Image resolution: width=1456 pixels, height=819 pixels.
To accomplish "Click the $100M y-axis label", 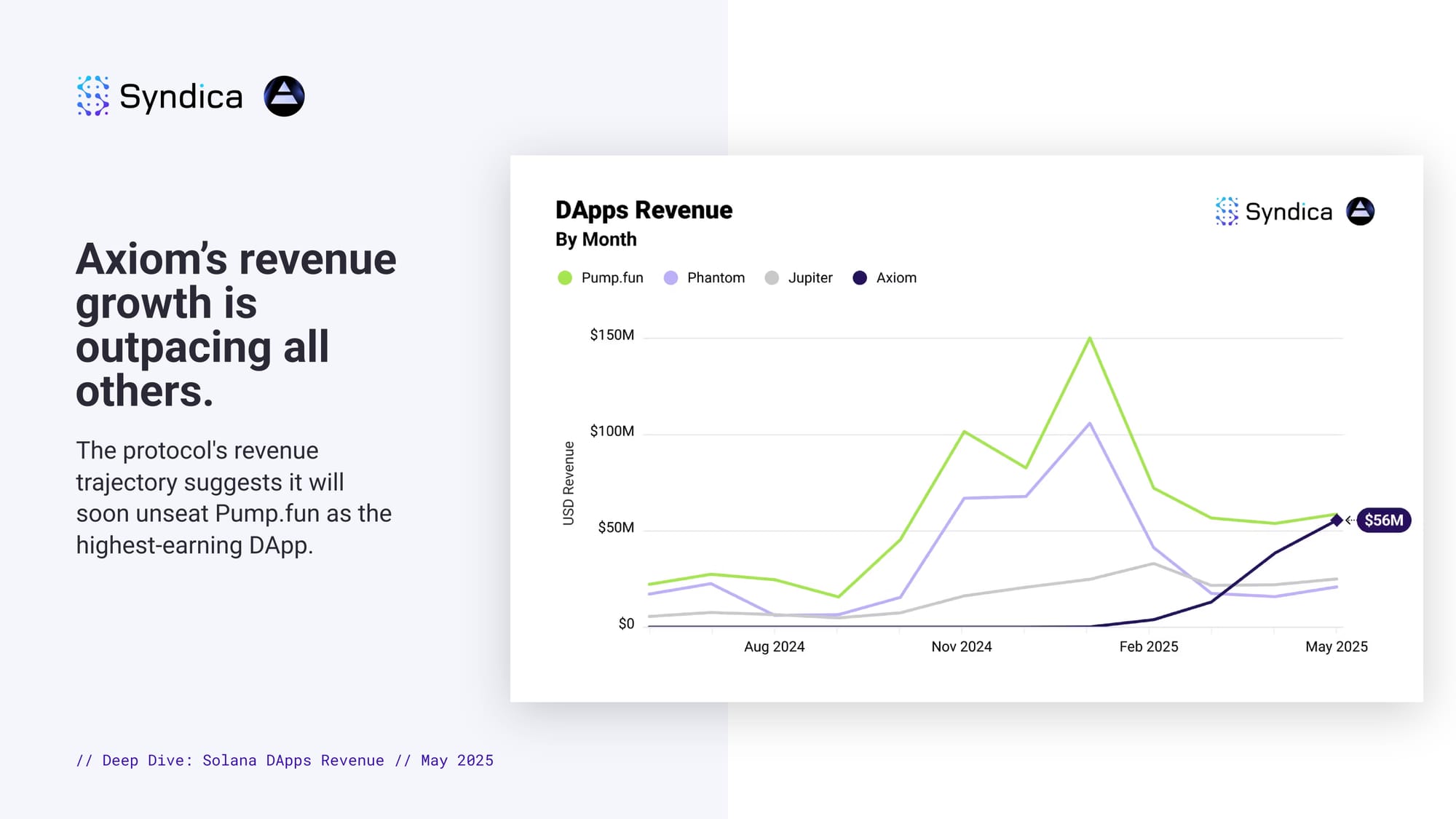I will 612,431.
